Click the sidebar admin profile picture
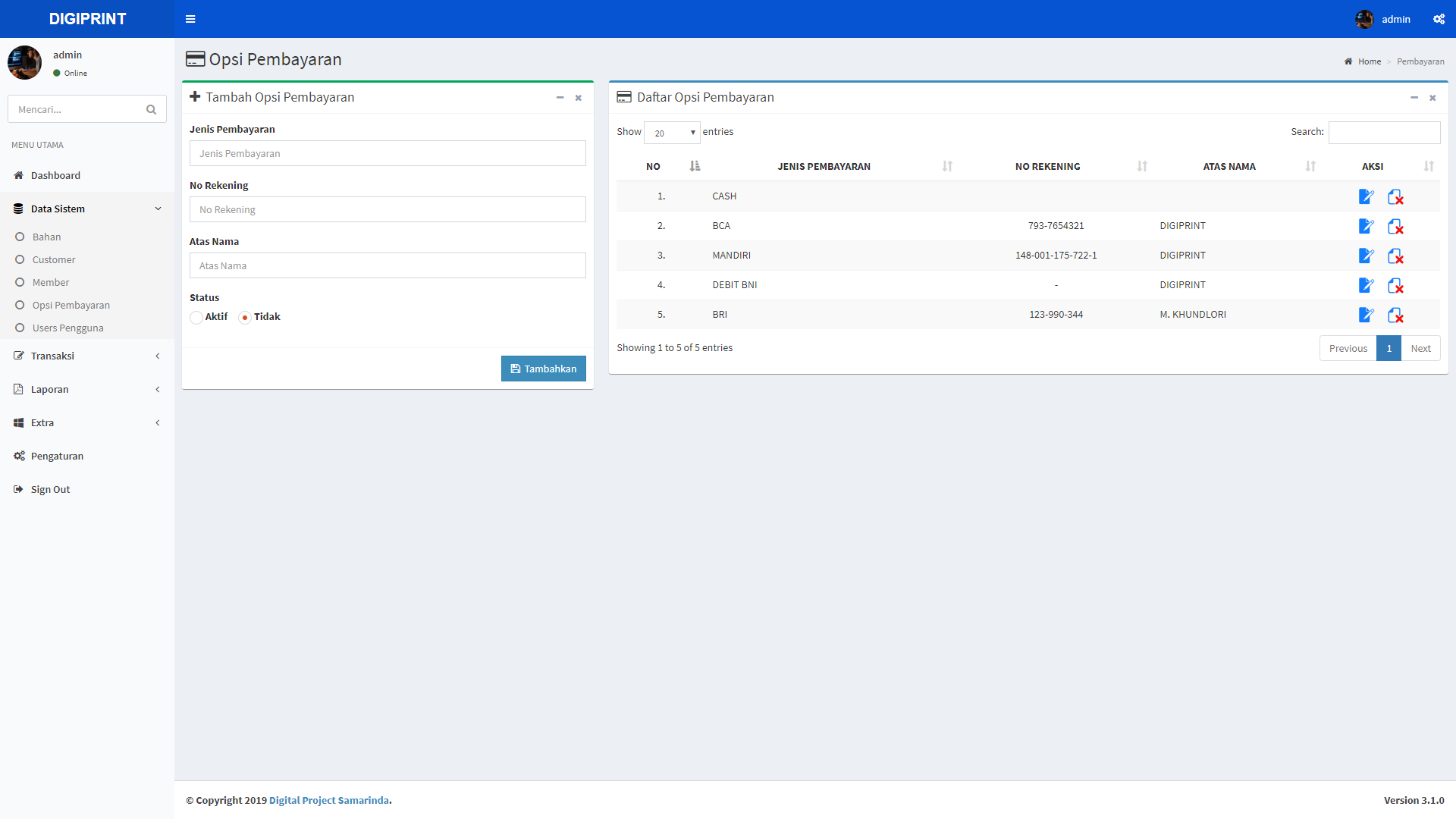The width and height of the screenshot is (1456, 819). pos(24,62)
